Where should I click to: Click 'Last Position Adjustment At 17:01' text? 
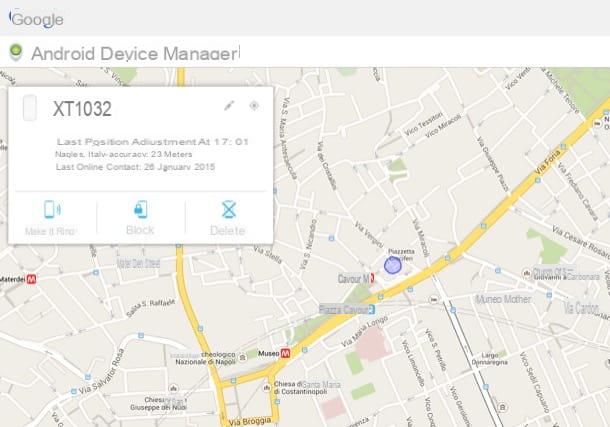point(152,142)
